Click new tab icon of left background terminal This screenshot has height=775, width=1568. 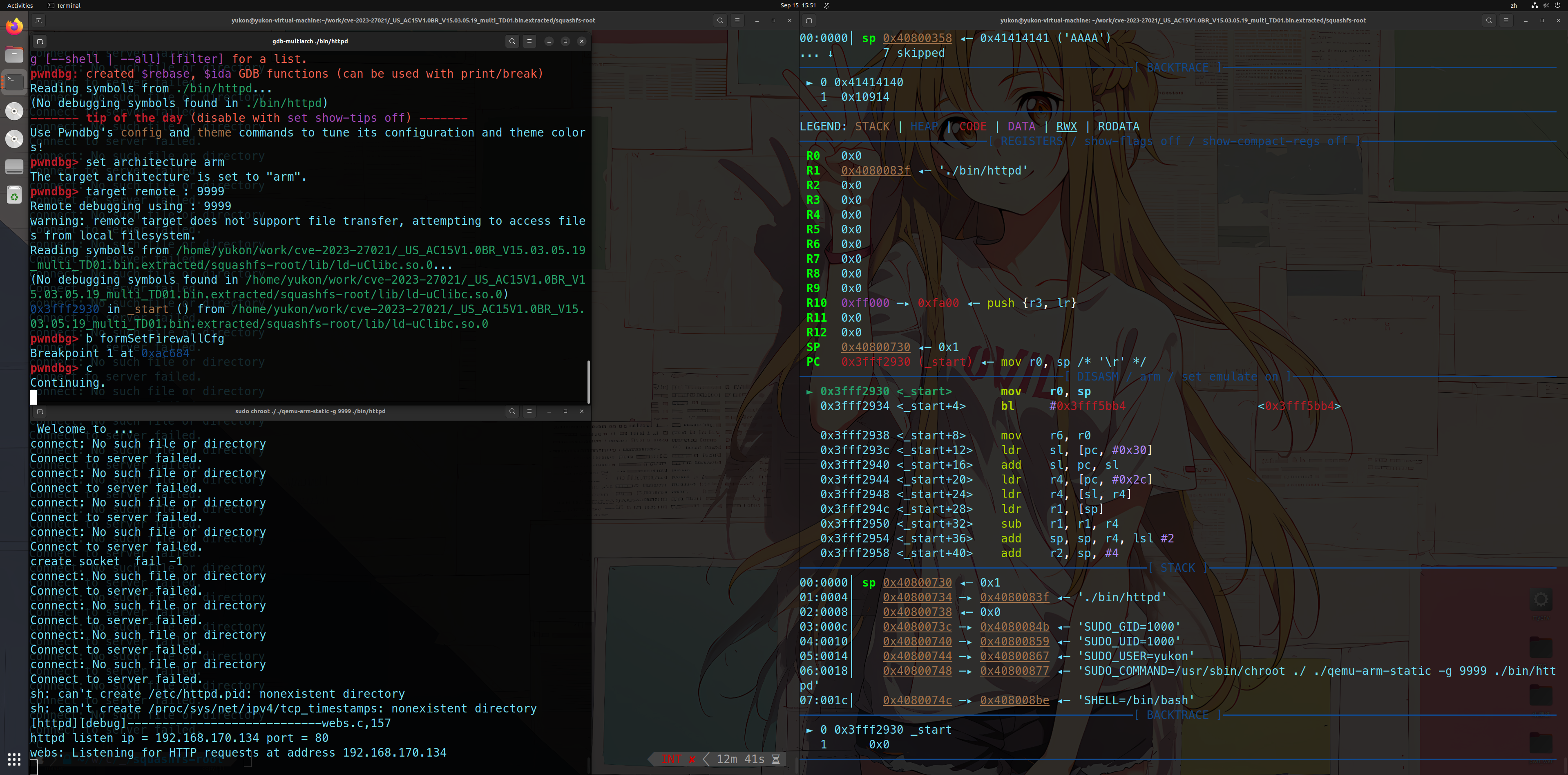click(38, 21)
